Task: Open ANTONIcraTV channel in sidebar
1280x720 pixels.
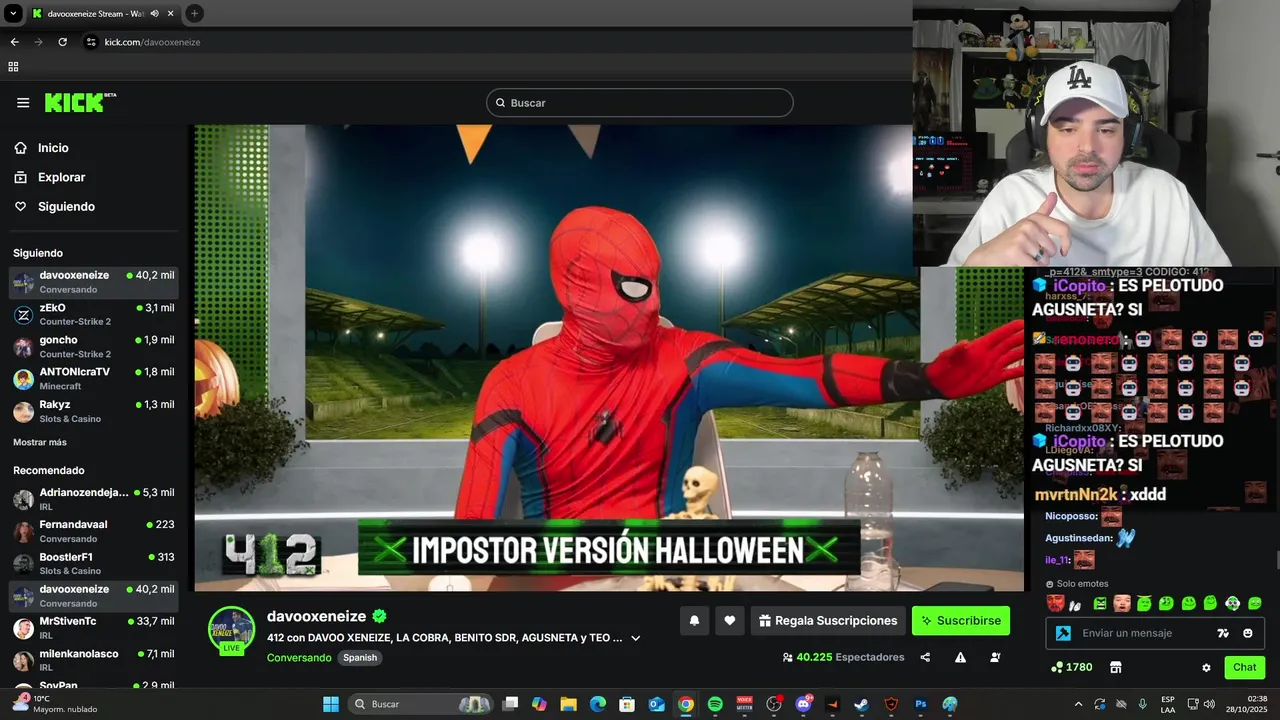Action: pos(94,378)
